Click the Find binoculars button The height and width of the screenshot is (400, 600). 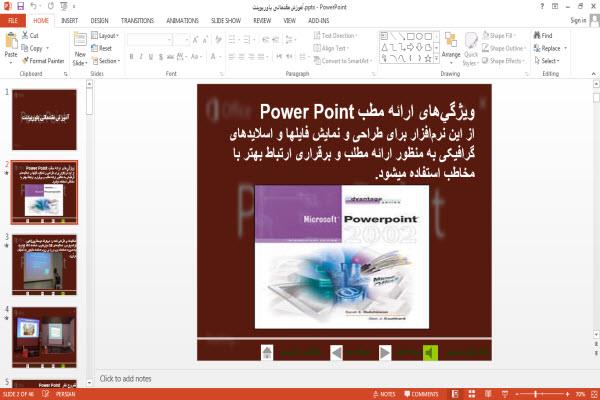pos(543,36)
